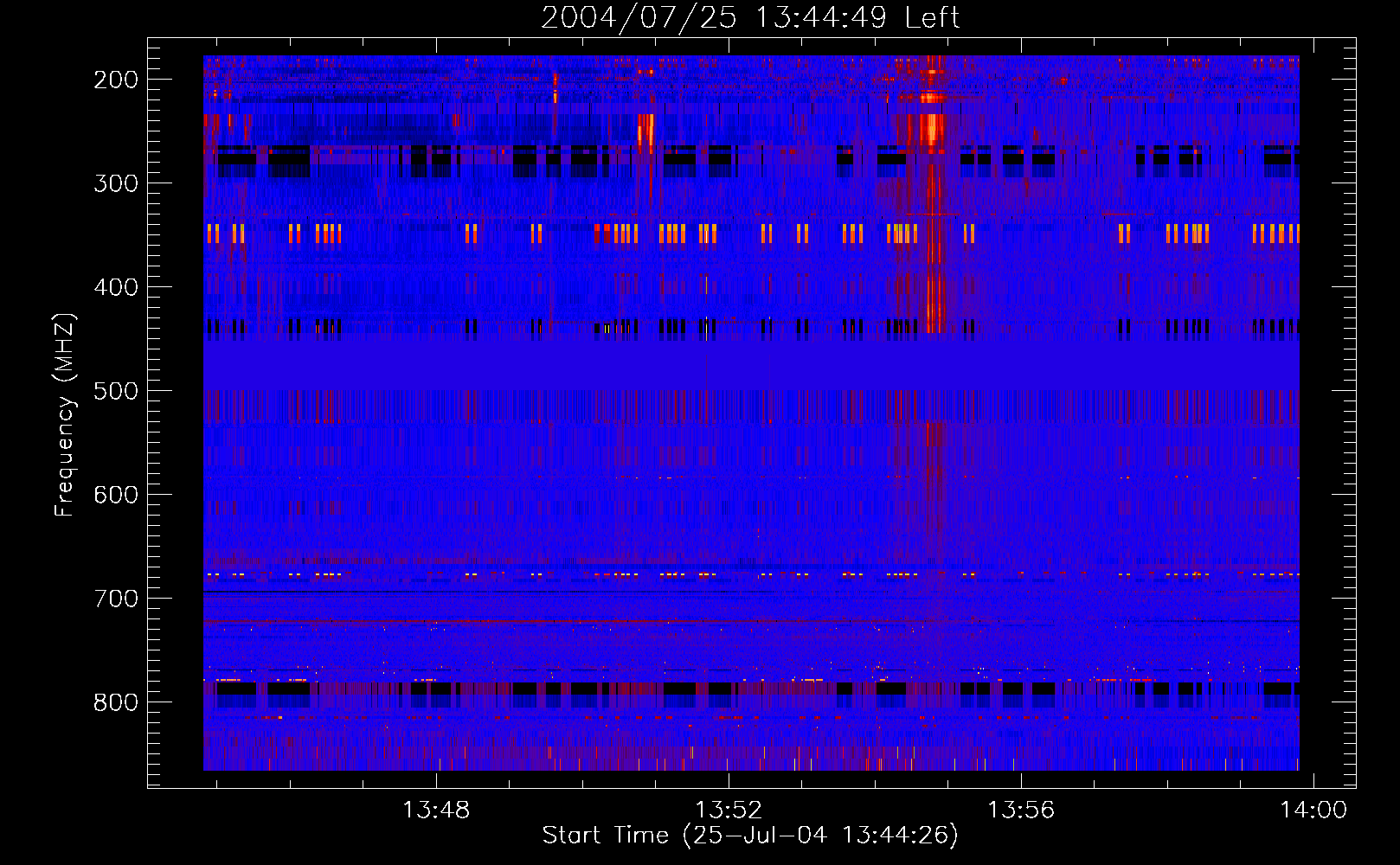The width and height of the screenshot is (1400, 865).
Task: Click the 800 frequency tick label
Action: pyautogui.click(x=116, y=702)
